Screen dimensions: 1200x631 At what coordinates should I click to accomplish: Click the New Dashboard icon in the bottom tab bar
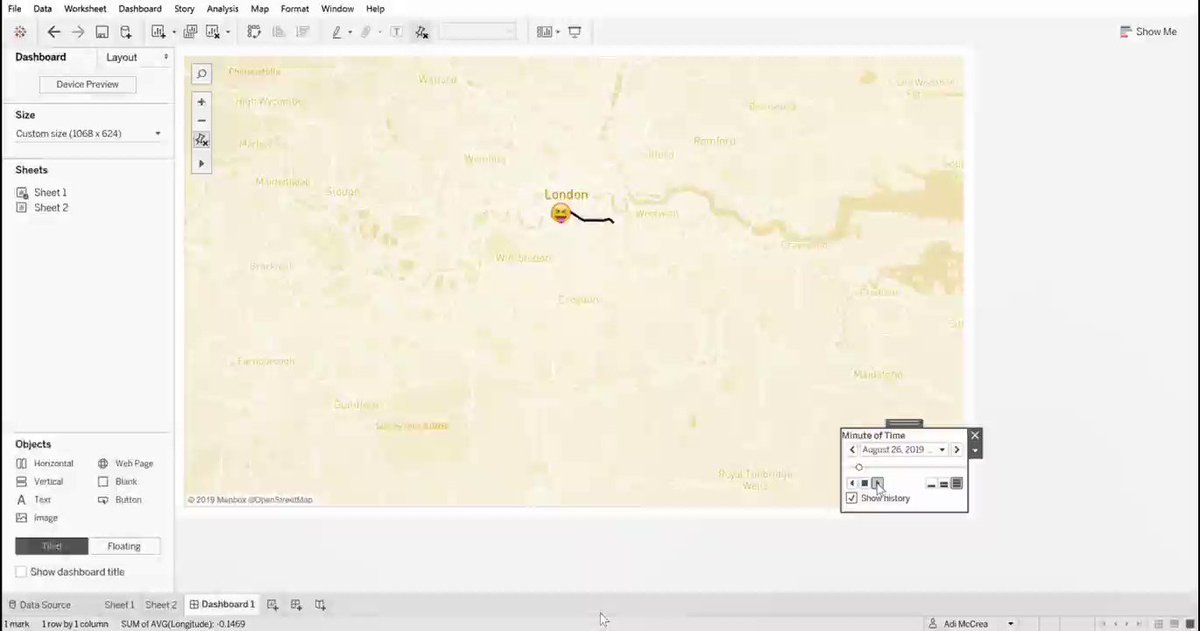point(296,605)
